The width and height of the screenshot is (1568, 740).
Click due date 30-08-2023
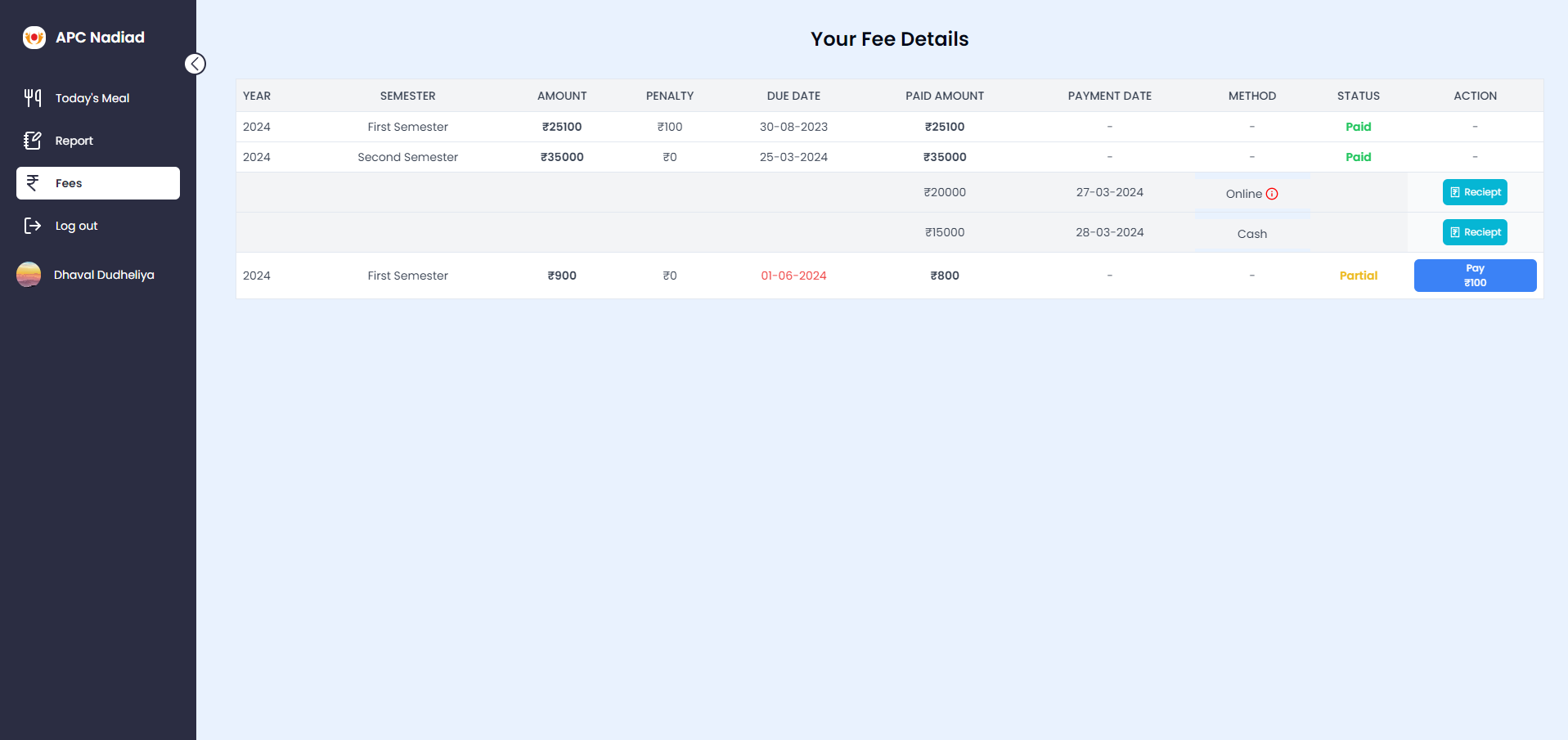[793, 127]
